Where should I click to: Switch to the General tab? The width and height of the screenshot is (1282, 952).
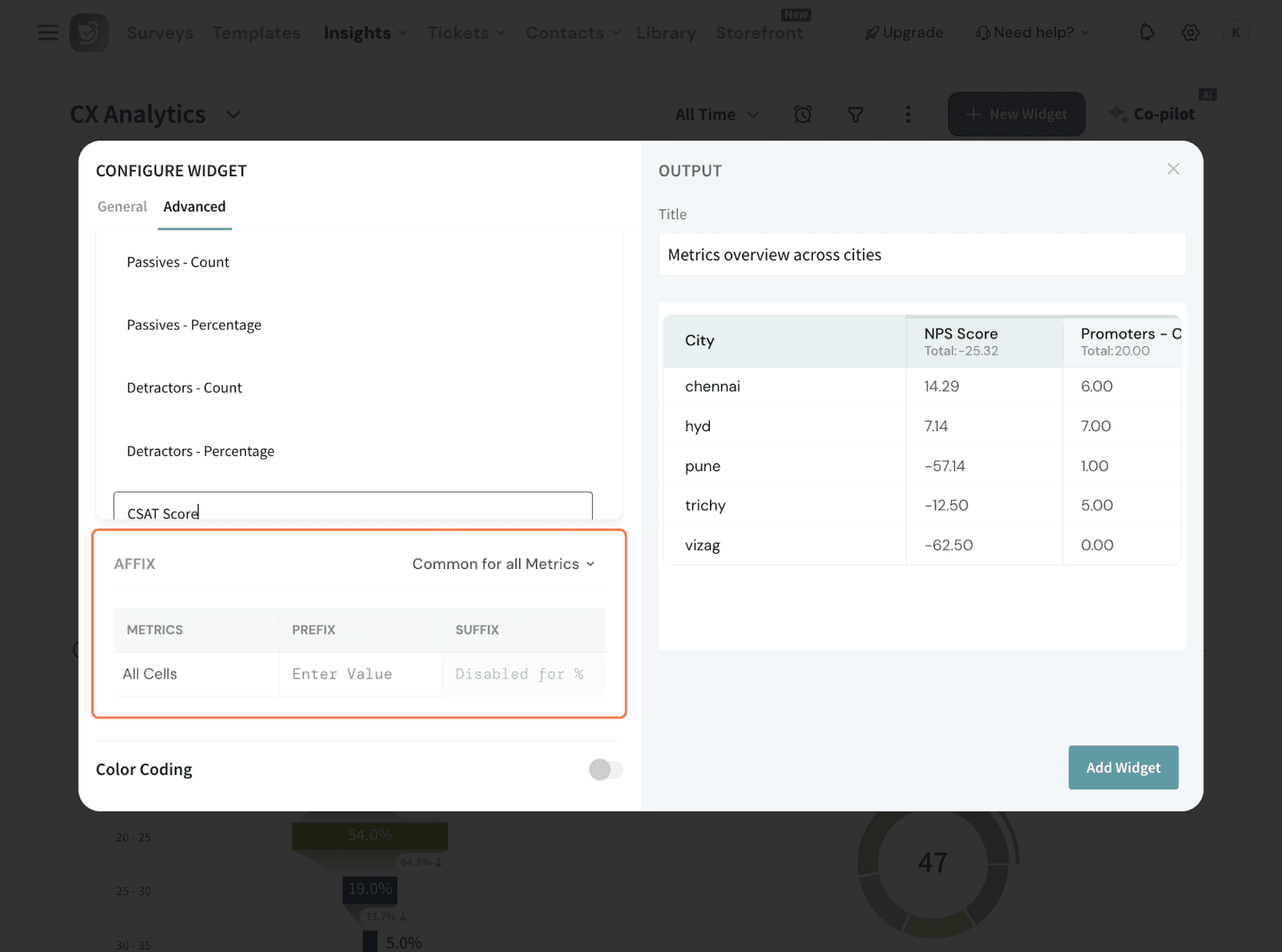click(122, 207)
